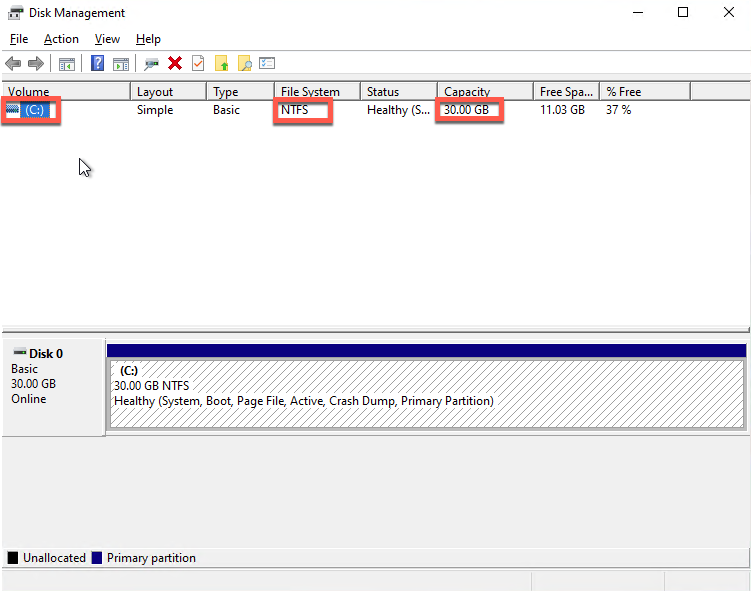The width and height of the screenshot is (751, 591).
Task: Sort by the Capacity column header
Action: pos(485,91)
